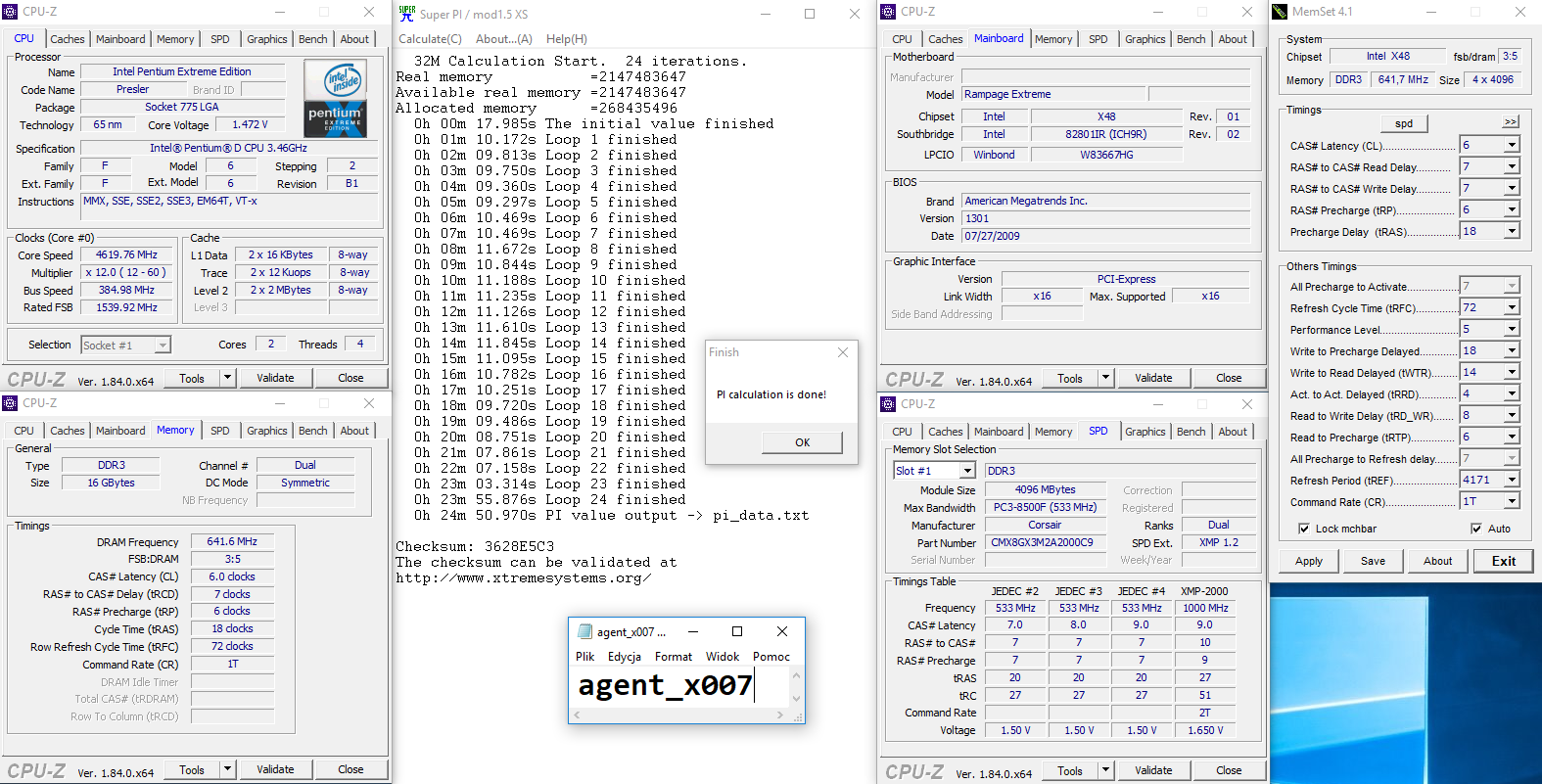This screenshot has height=784, width=1542.
Task: Click inside the Notepad text area with agent_x007
Action: 678,687
